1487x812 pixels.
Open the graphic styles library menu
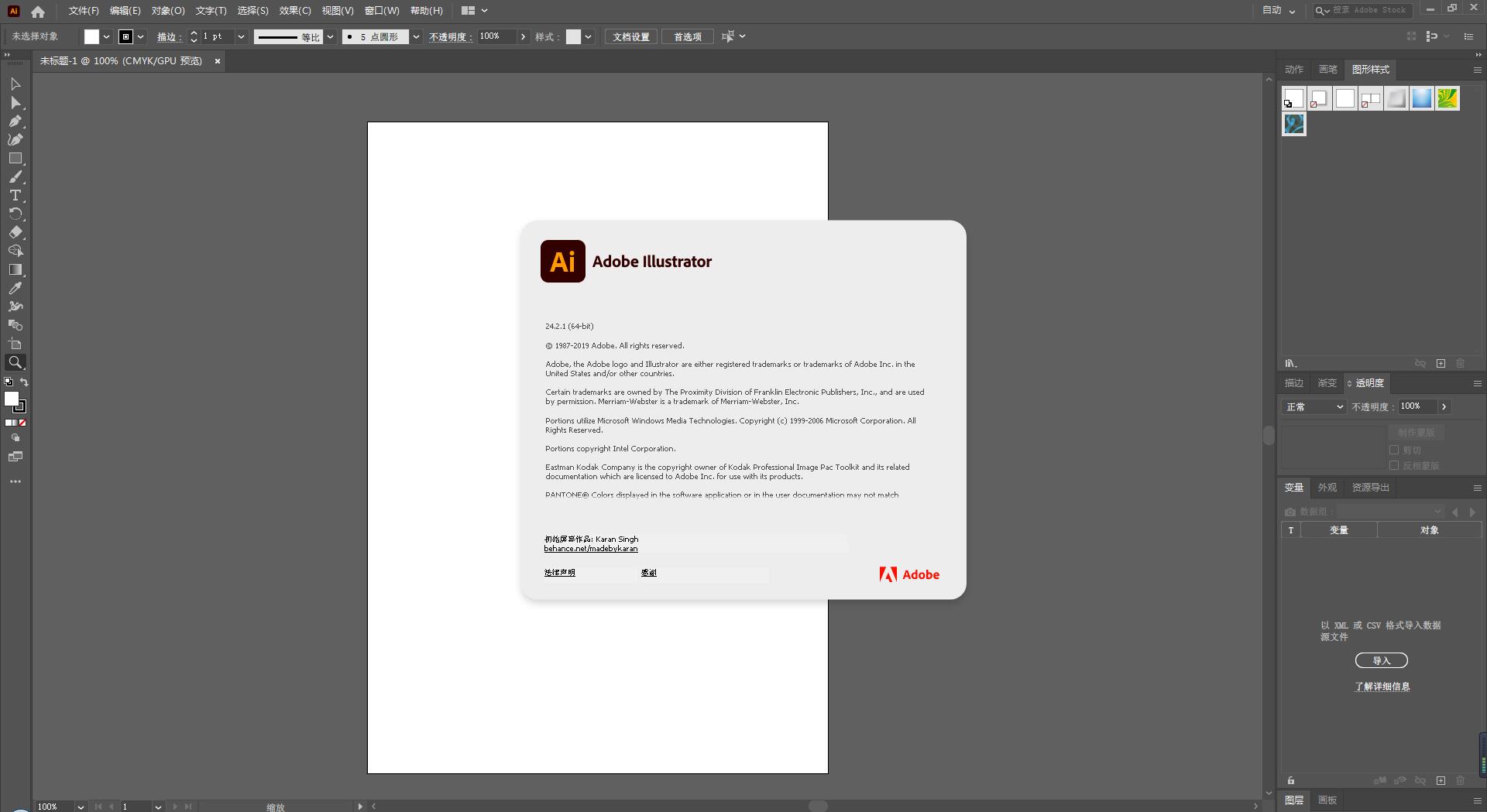[x=1290, y=363]
